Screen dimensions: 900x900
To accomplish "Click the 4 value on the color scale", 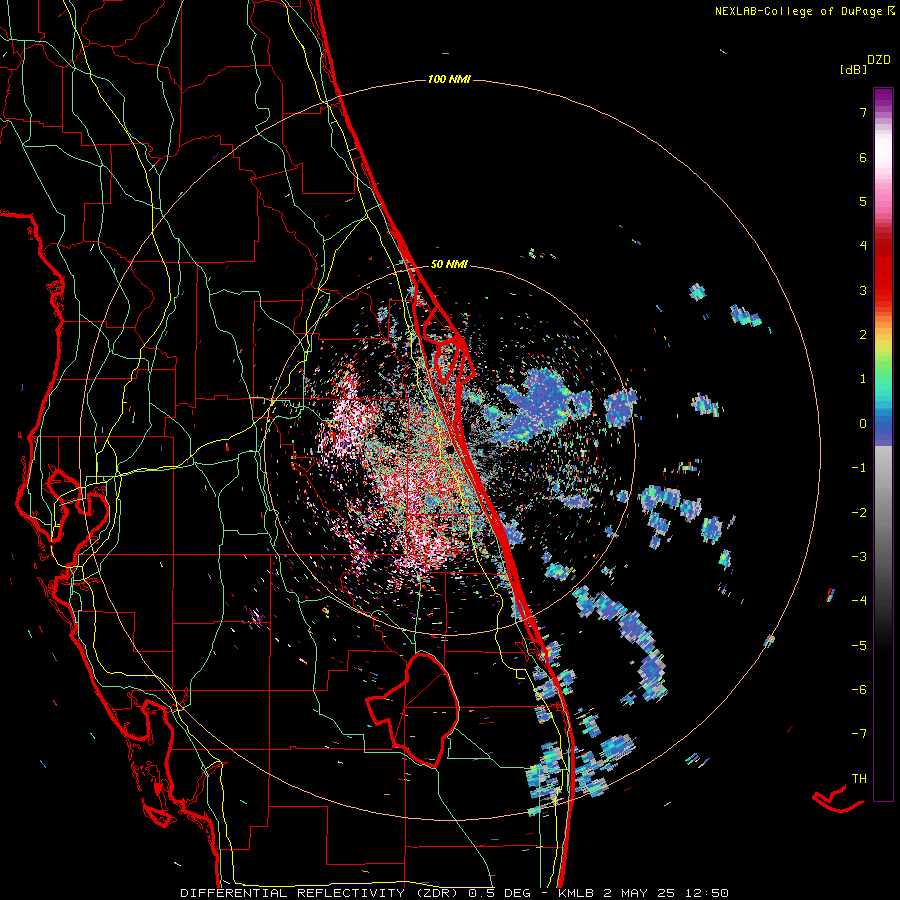I will 863,246.
